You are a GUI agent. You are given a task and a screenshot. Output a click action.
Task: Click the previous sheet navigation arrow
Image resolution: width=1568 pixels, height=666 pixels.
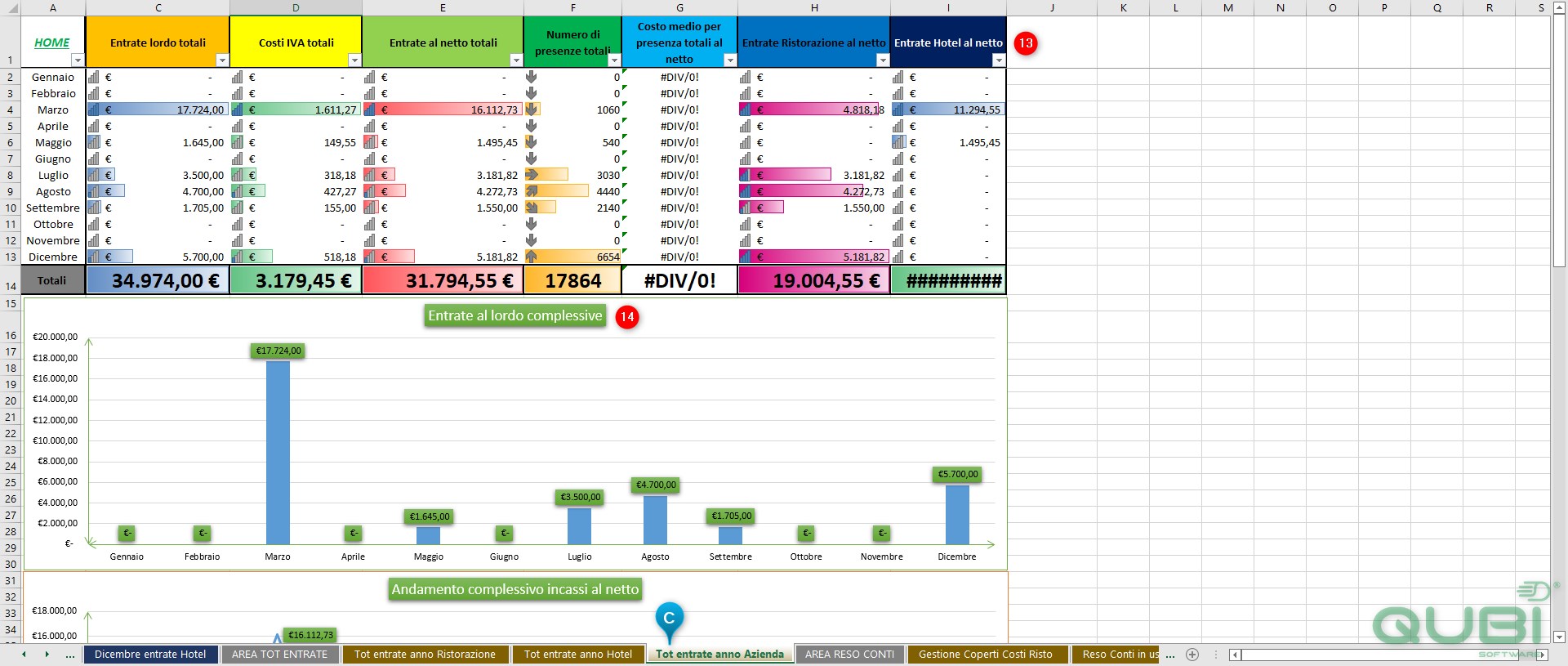coord(24,655)
